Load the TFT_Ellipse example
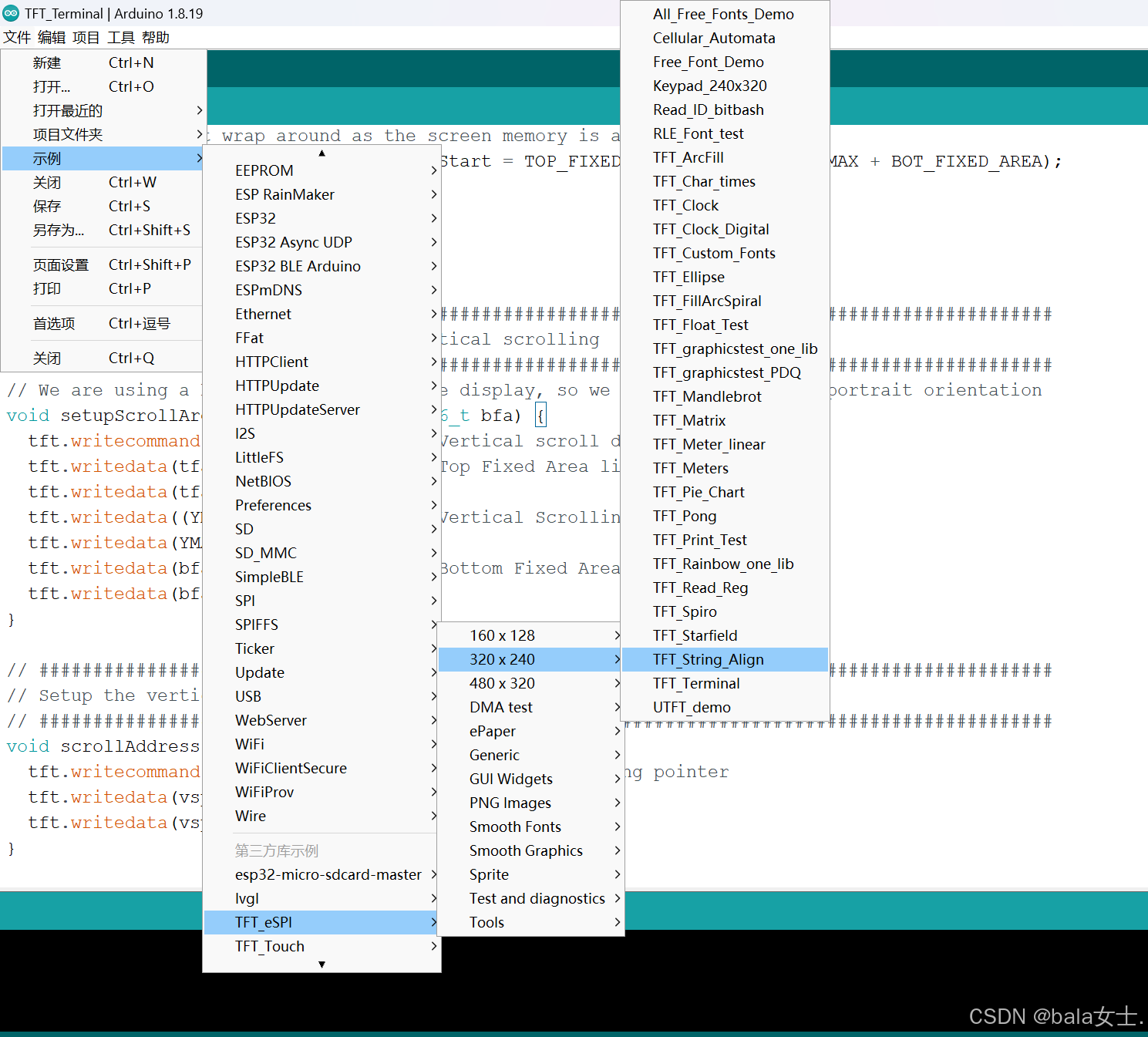The height and width of the screenshot is (1037, 1148). [725, 277]
